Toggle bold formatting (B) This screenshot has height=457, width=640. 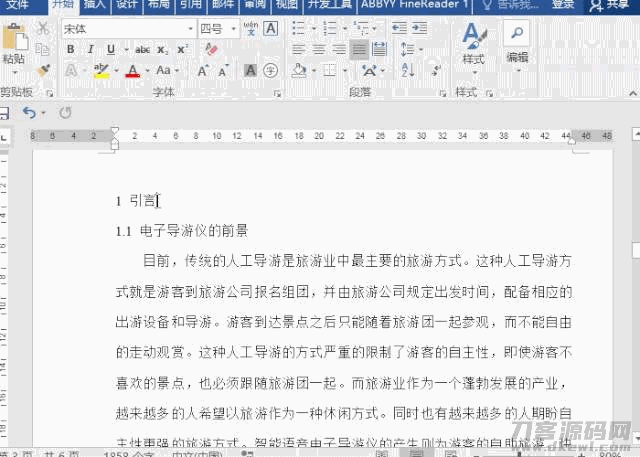click(71, 49)
